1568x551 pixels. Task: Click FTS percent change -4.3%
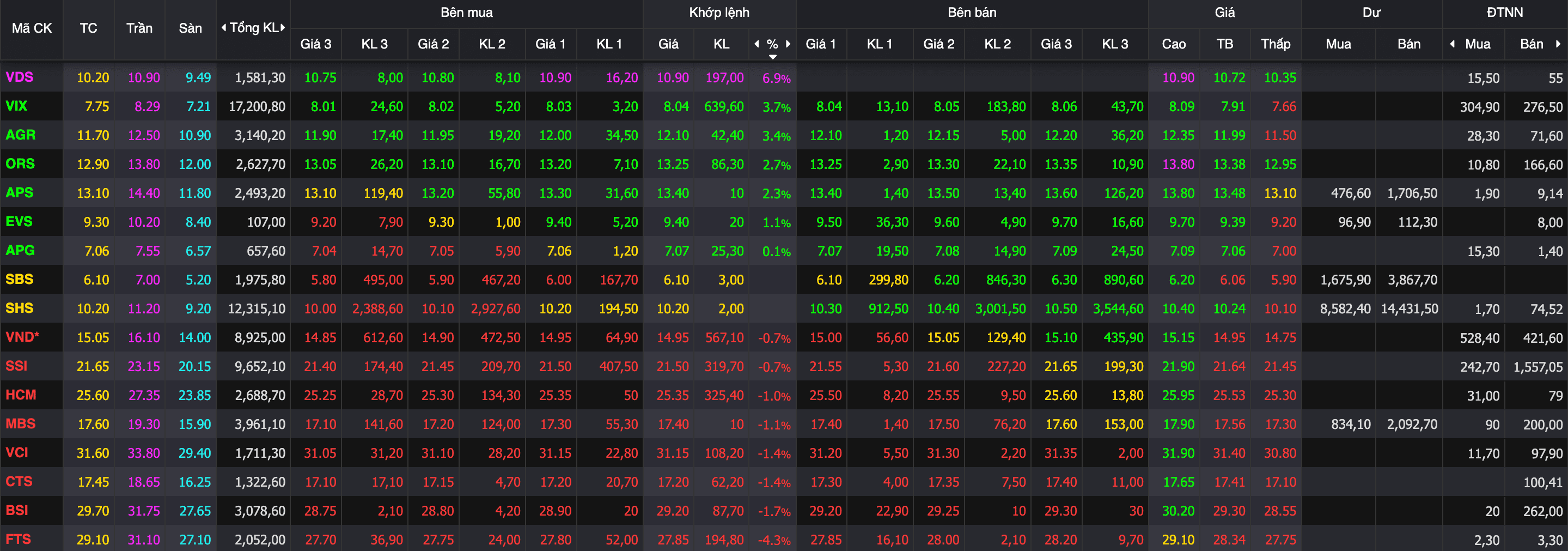click(x=774, y=540)
